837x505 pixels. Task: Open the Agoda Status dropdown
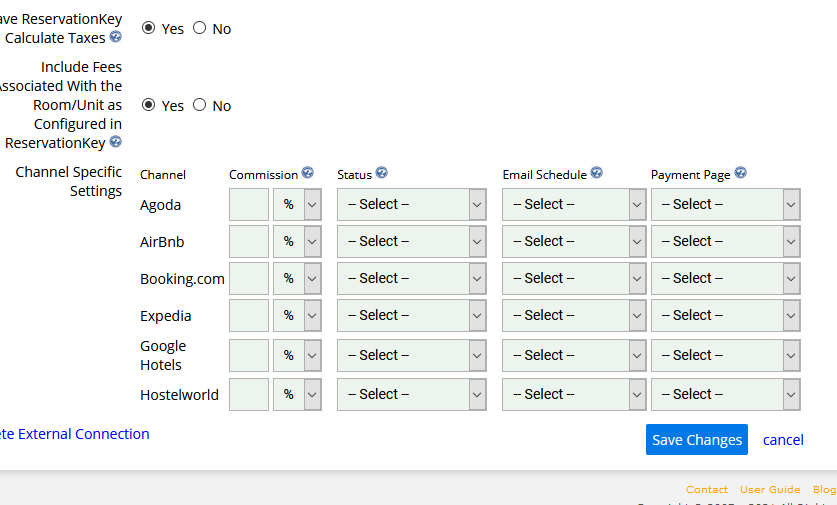[x=411, y=204]
